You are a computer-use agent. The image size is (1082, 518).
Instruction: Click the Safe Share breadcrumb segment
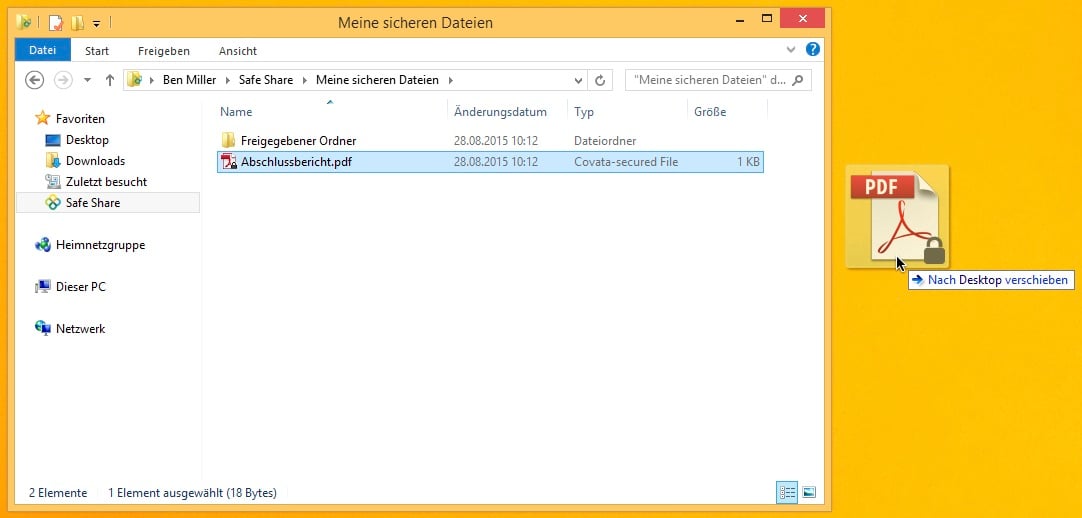click(266, 80)
